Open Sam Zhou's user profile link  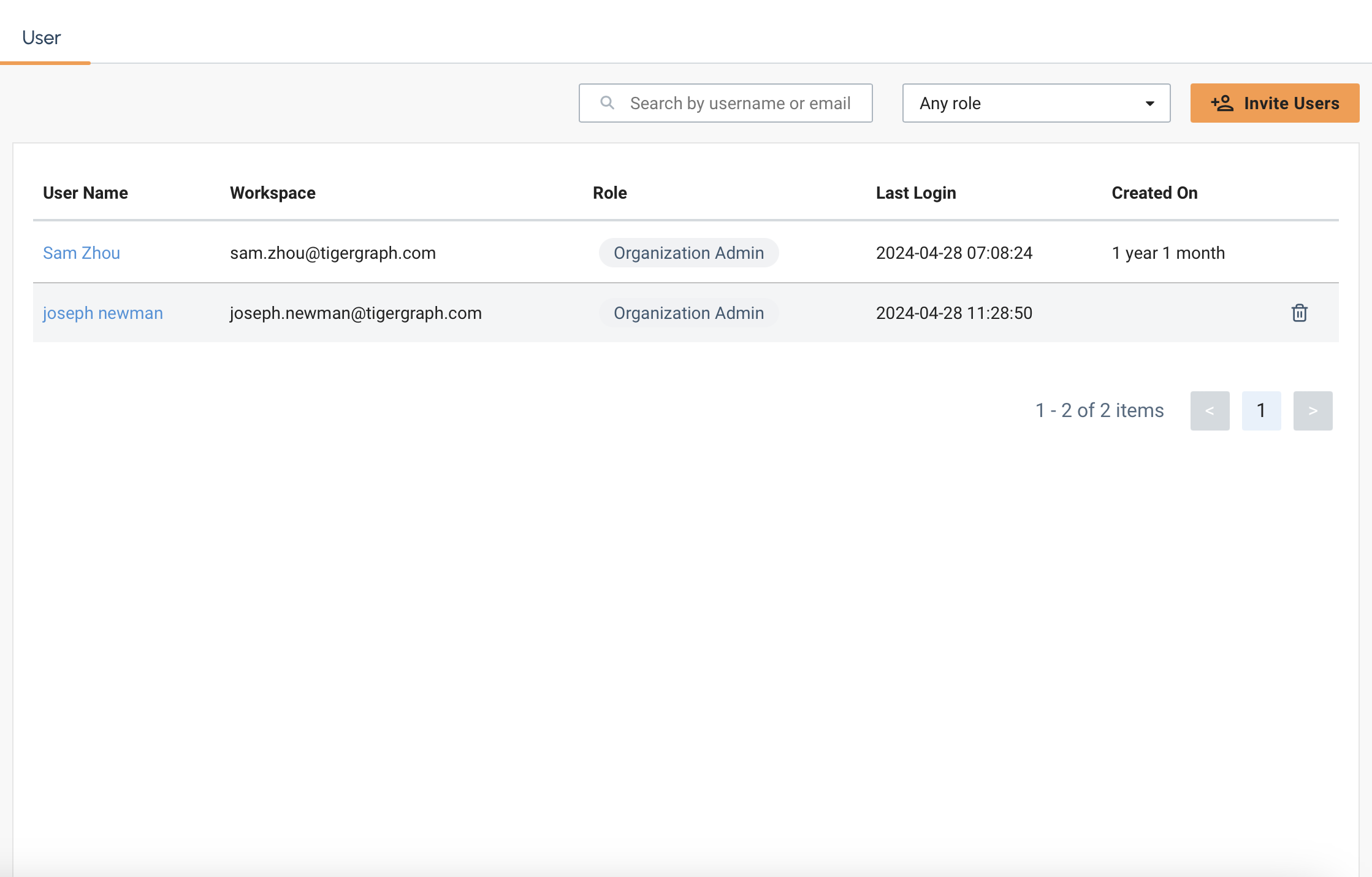tap(82, 253)
